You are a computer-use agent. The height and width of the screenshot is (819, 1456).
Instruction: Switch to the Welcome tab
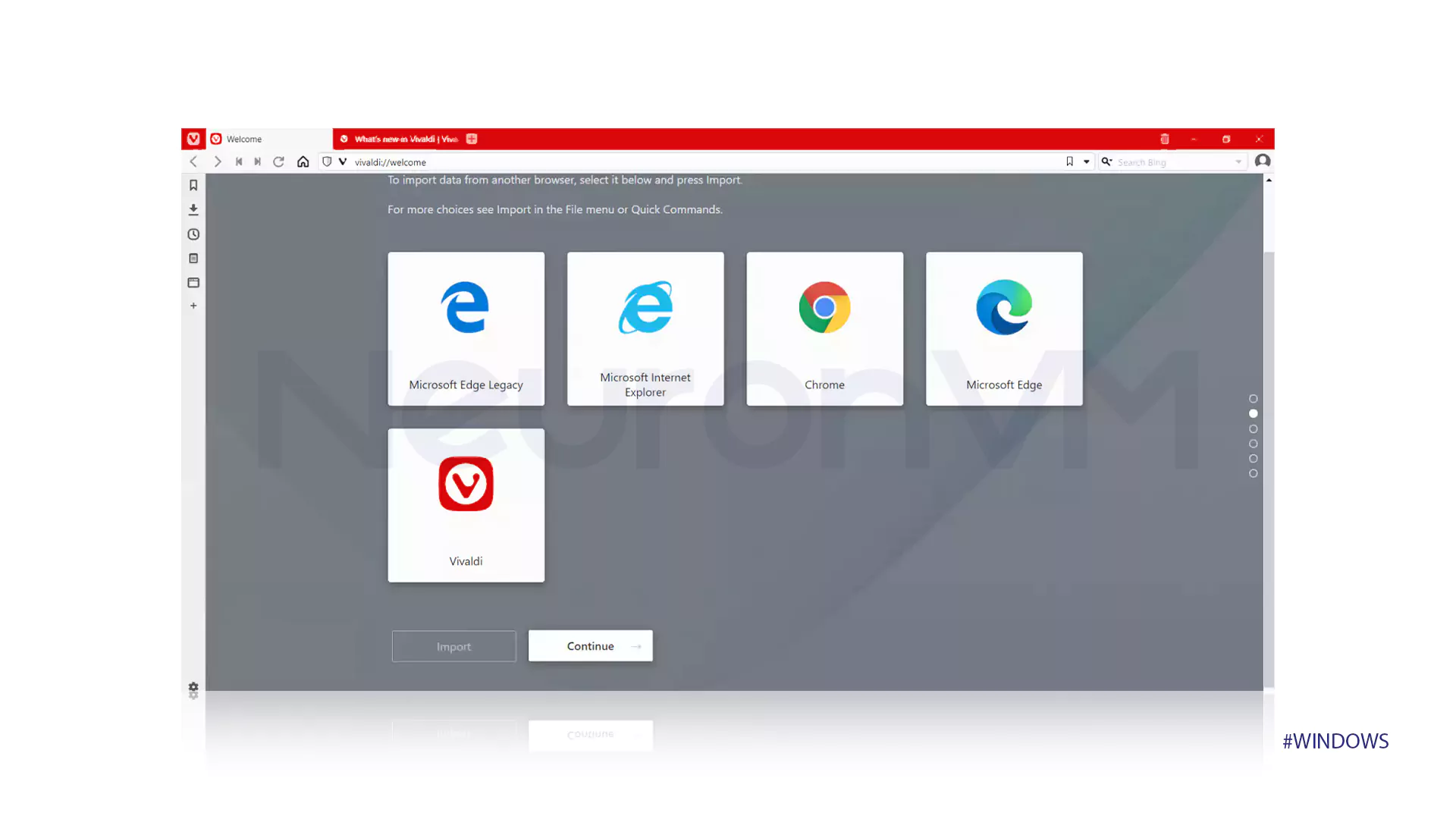click(269, 139)
